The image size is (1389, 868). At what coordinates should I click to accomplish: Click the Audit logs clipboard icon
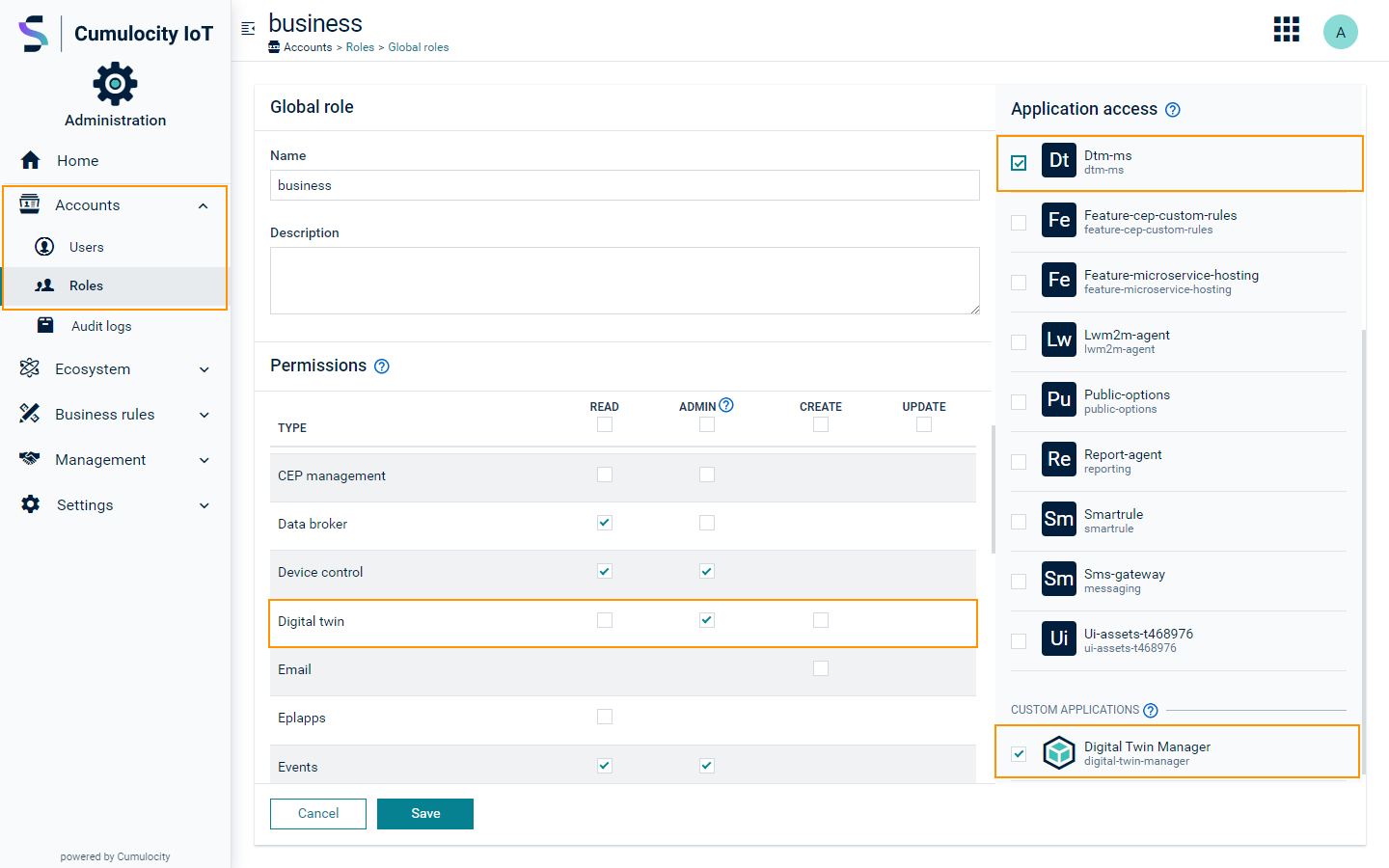[45, 325]
